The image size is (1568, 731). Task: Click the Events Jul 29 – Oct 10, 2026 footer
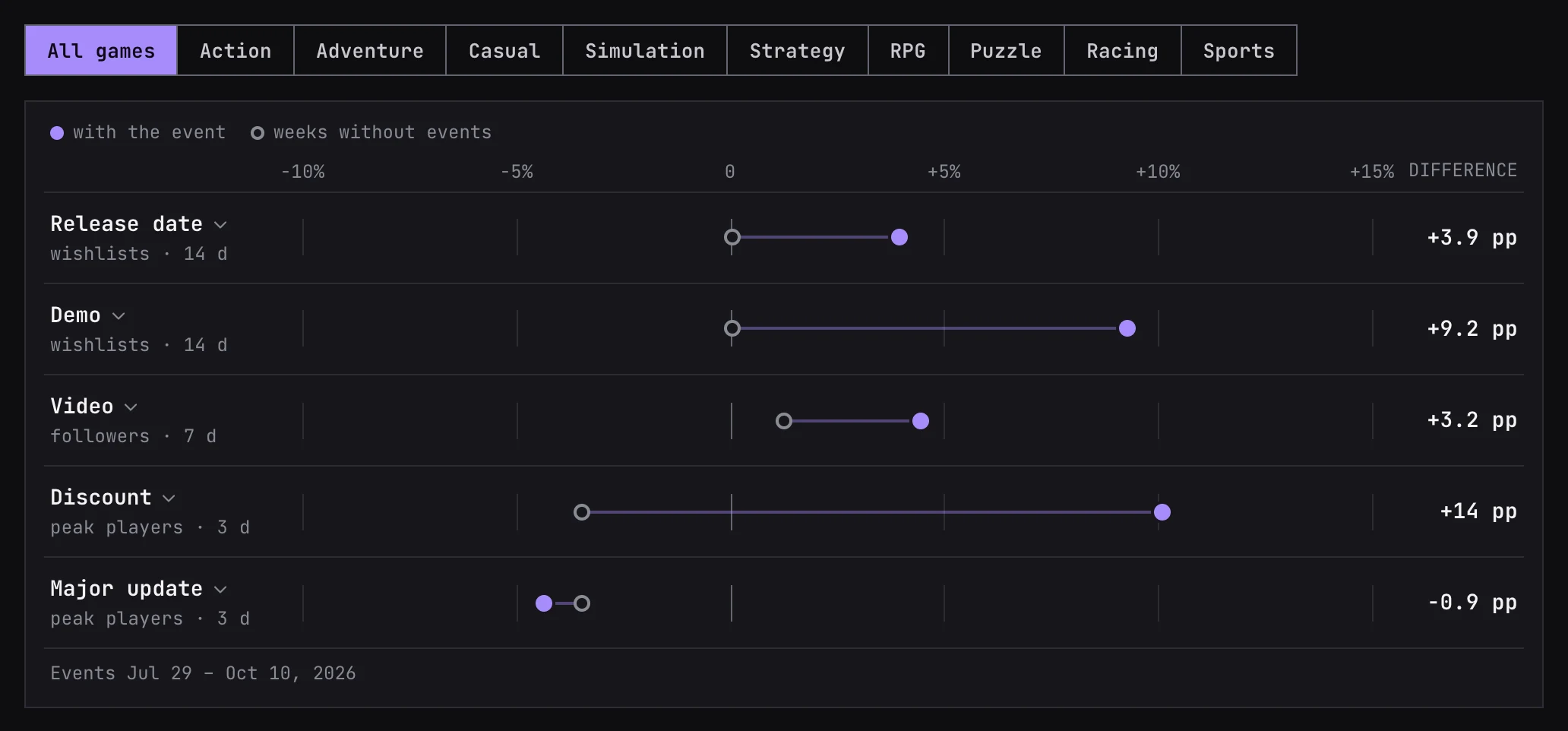point(203,673)
